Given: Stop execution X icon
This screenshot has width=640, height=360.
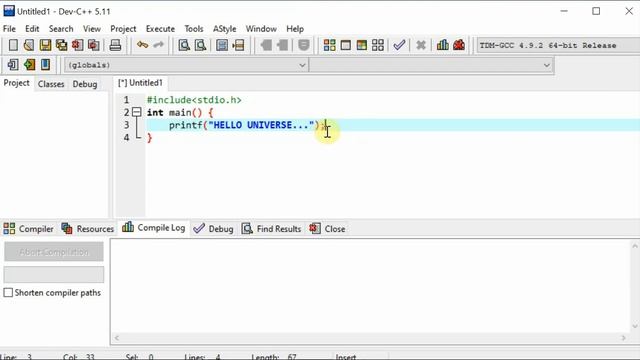Looking at the screenshot, I should (420, 45).
